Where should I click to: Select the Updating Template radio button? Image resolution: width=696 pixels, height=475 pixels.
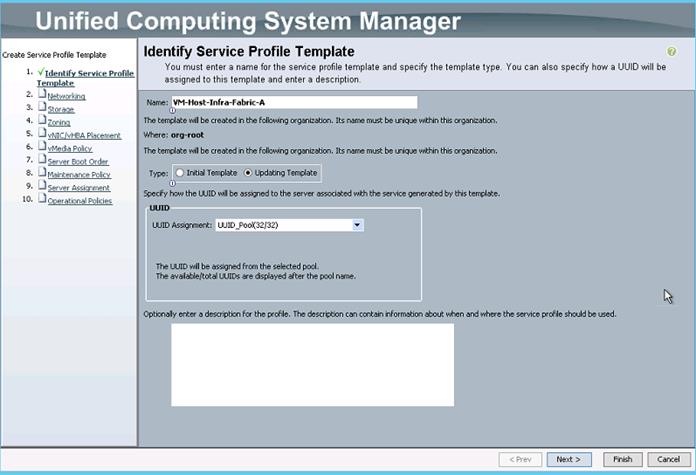click(248, 173)
